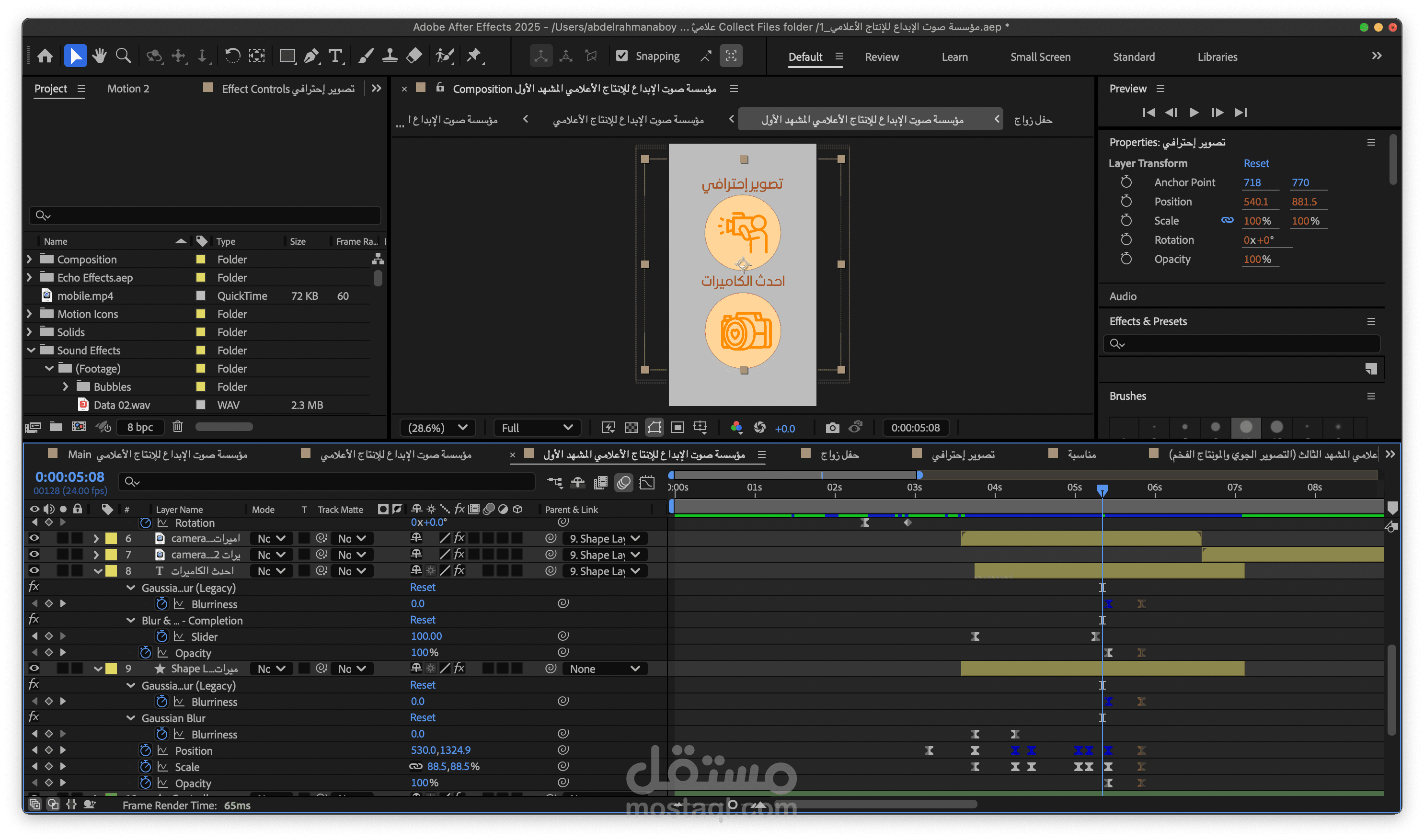
Task: Disable the Snapping checkbox
Action: (622, 56)
